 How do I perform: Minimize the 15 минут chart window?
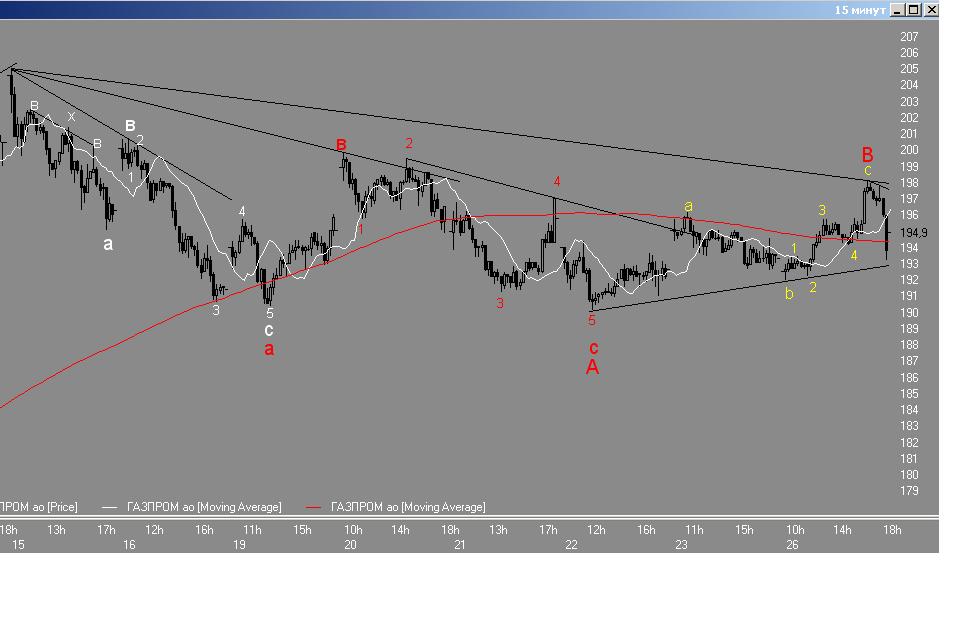(x=898, y=10)
